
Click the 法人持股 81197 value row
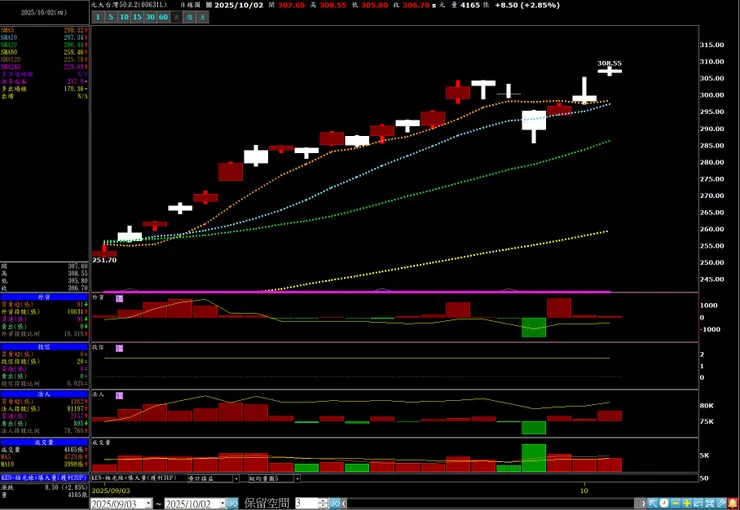pos(44,409)
